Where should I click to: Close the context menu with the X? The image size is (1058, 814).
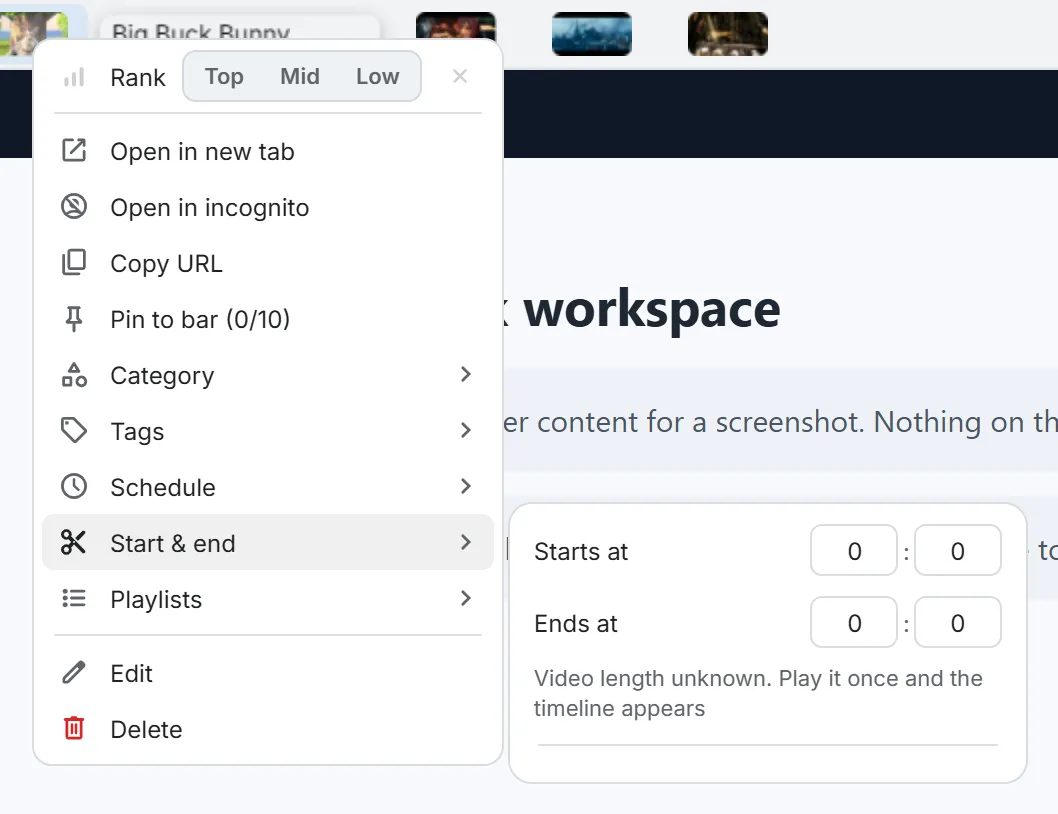pos(460,76)
